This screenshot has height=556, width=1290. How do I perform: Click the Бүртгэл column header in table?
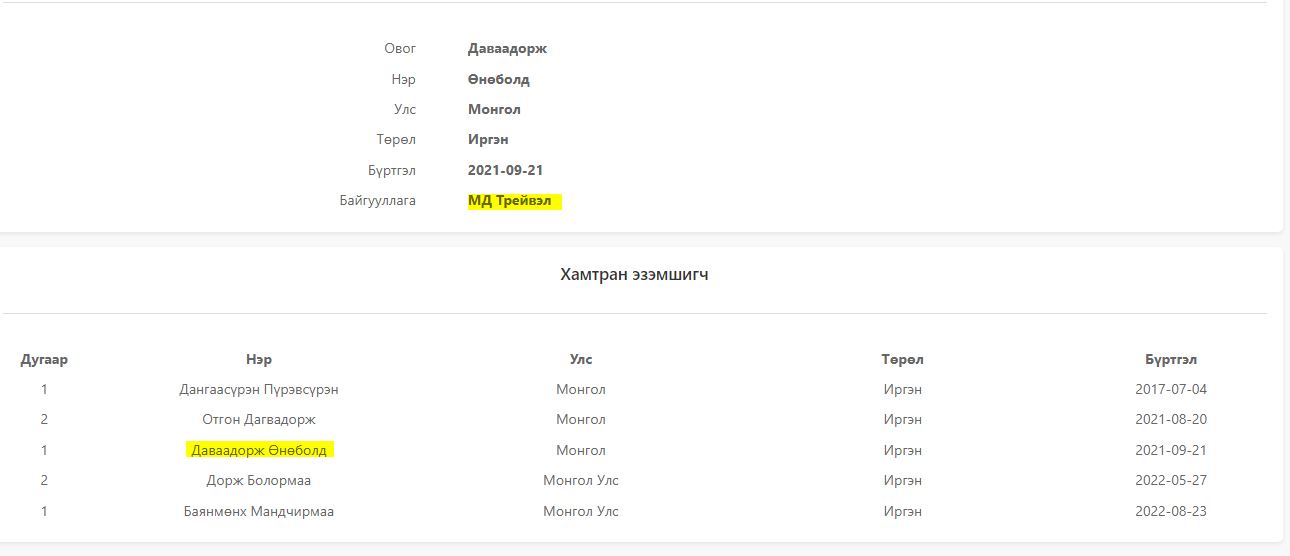tap(1171, 359)
